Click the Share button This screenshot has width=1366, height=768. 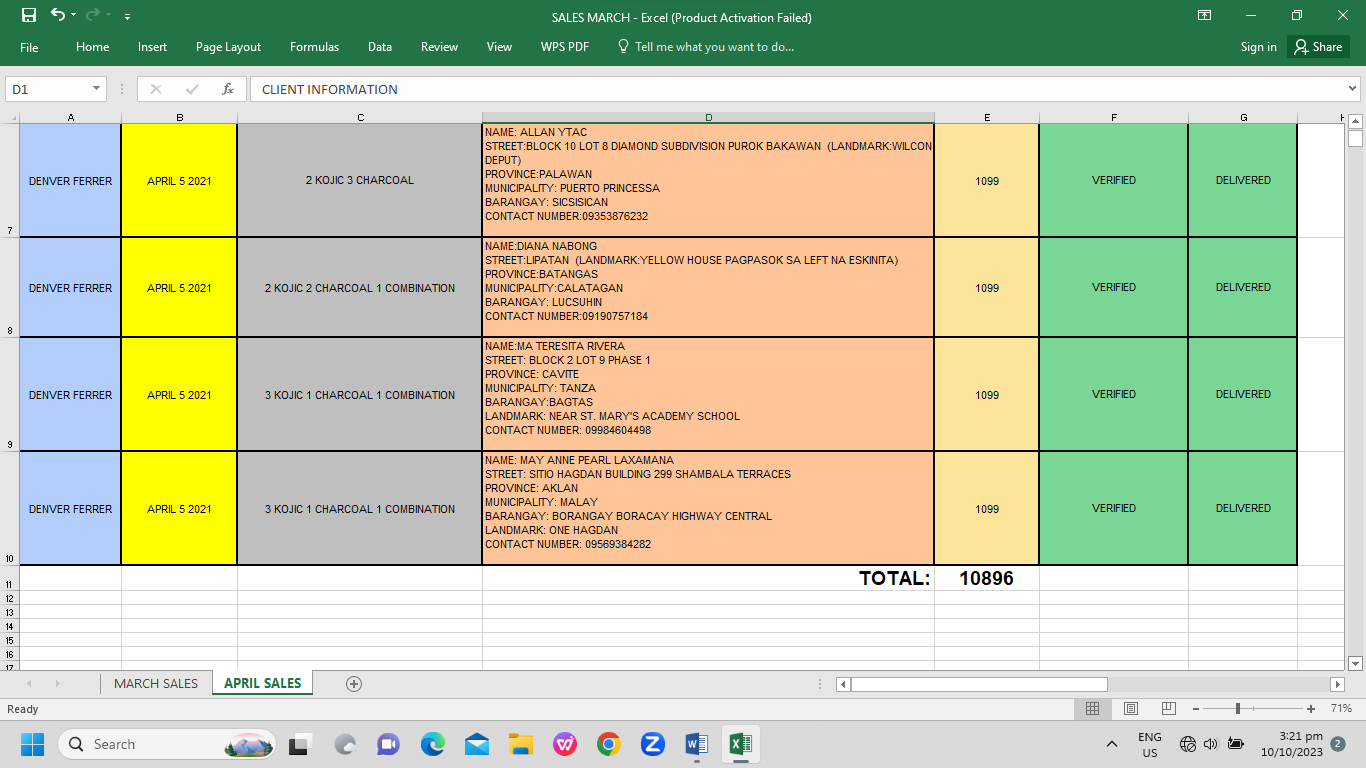pyautogui.click(x=1318, y=47)
